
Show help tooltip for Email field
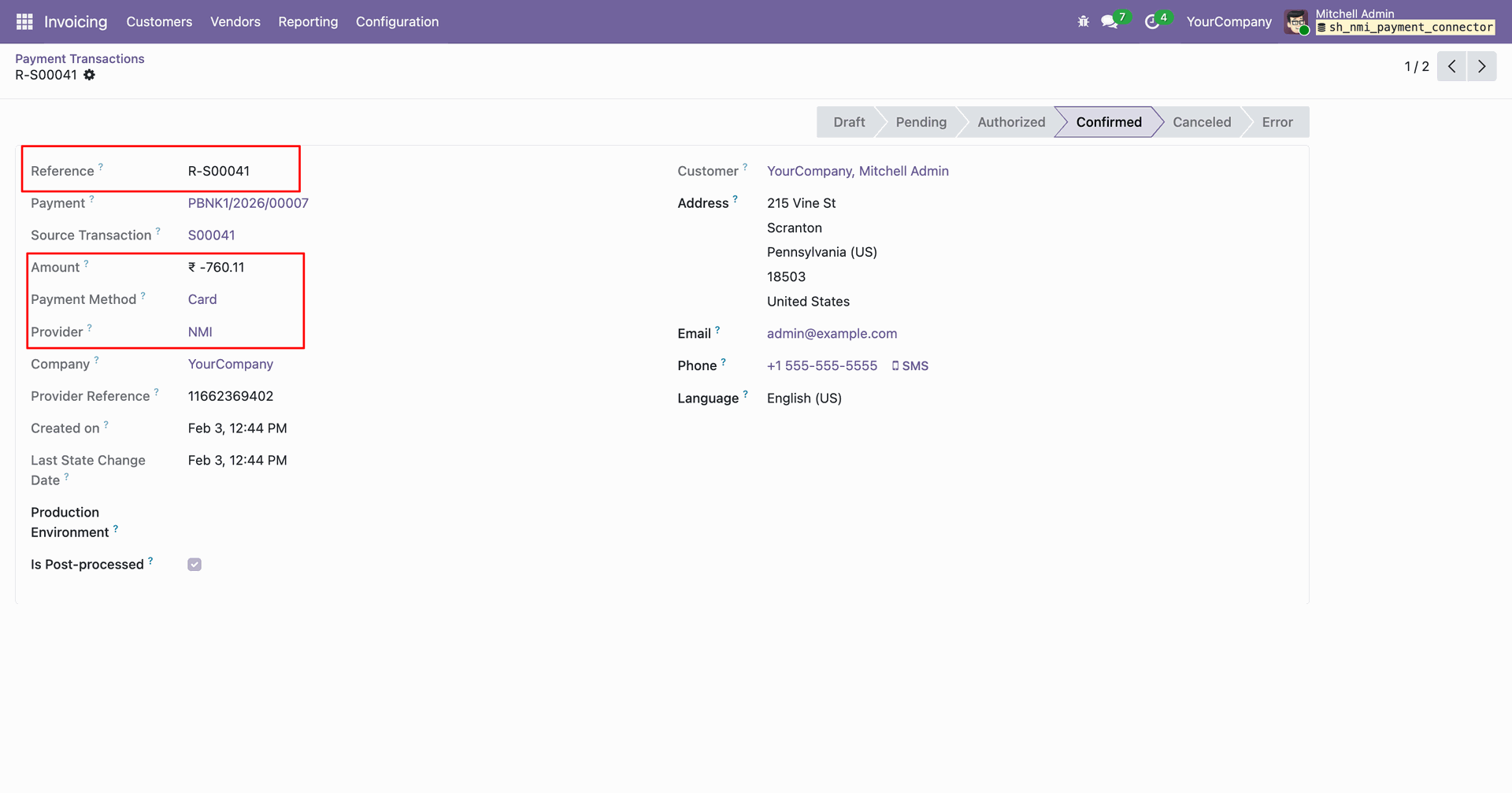pyautogui.click(x=717, y=330)
